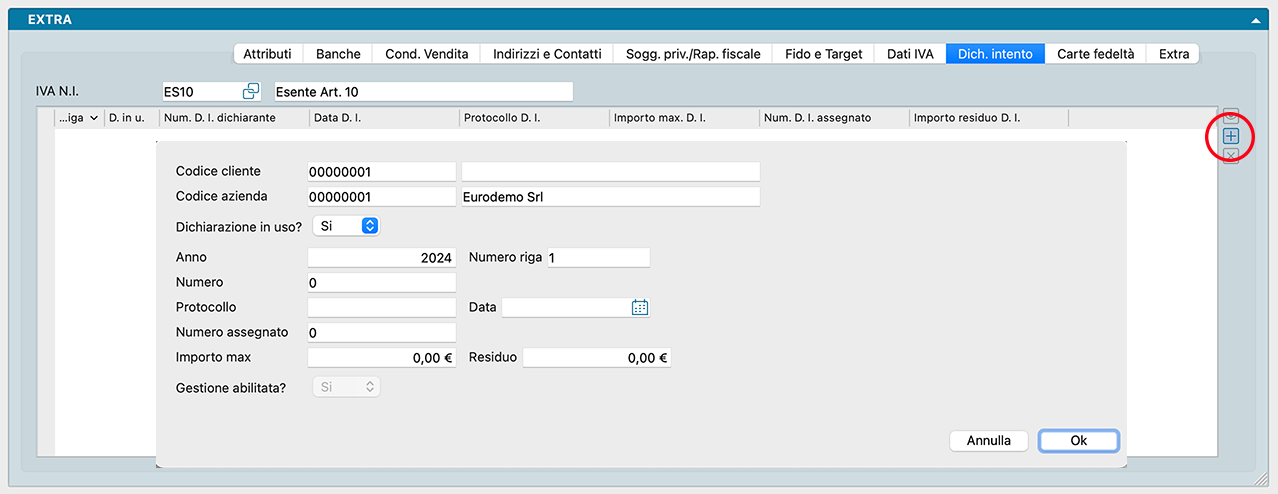Focus the Importo max amount field
Screen dimensions: 1278x494
[381, 357]
